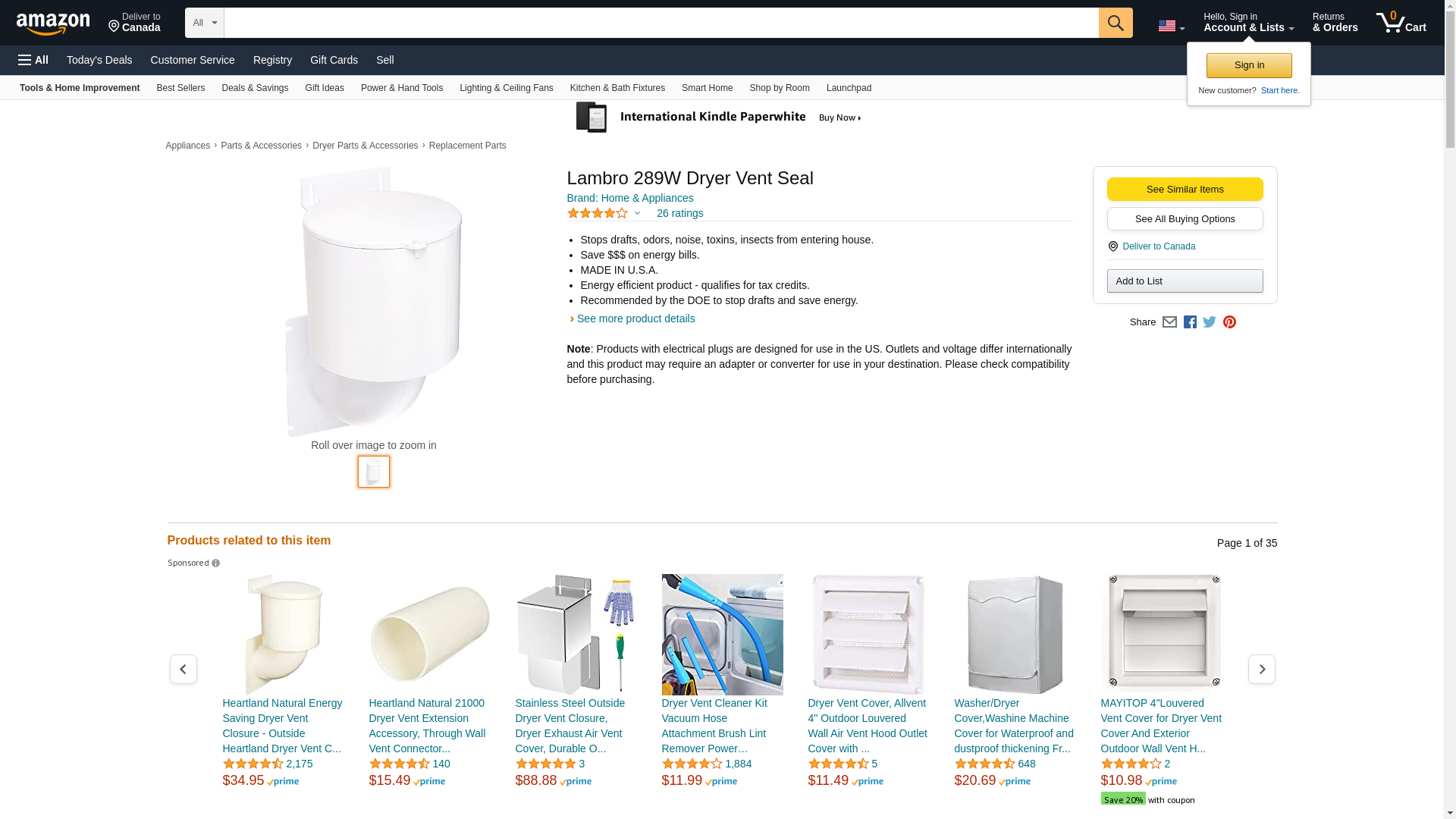
Task: Open the sponsored info icon
Action: pos(215,563)
